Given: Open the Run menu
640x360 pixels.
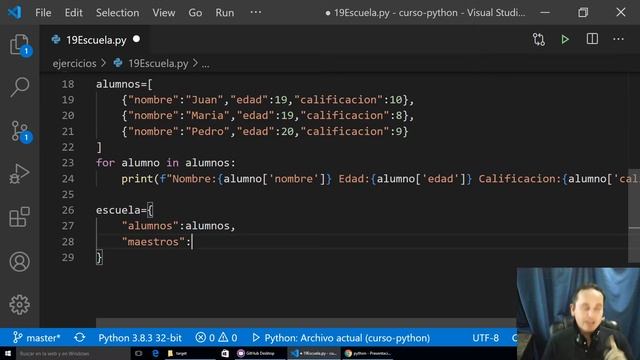Looking at the screenshot, I should 225,13.
